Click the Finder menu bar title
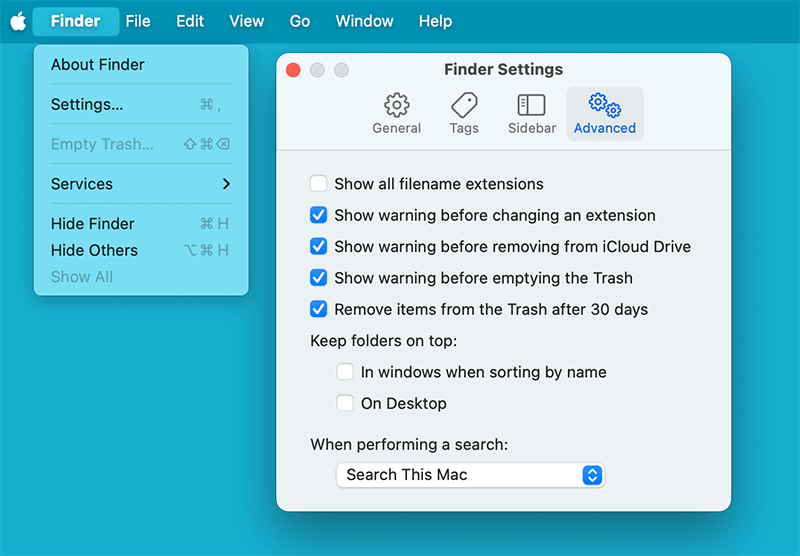Image resolution: width=800 pixels, height=556 pixels. pyautogui.click(x=76, y=21)
